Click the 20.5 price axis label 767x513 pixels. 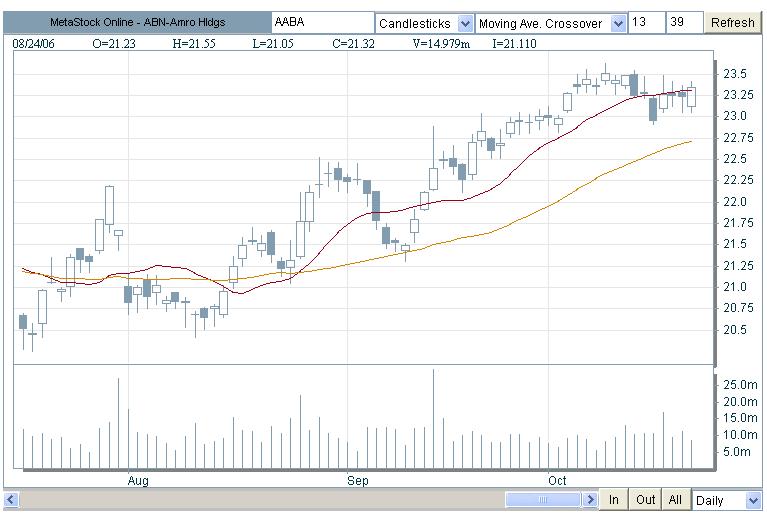coord(735,330)
